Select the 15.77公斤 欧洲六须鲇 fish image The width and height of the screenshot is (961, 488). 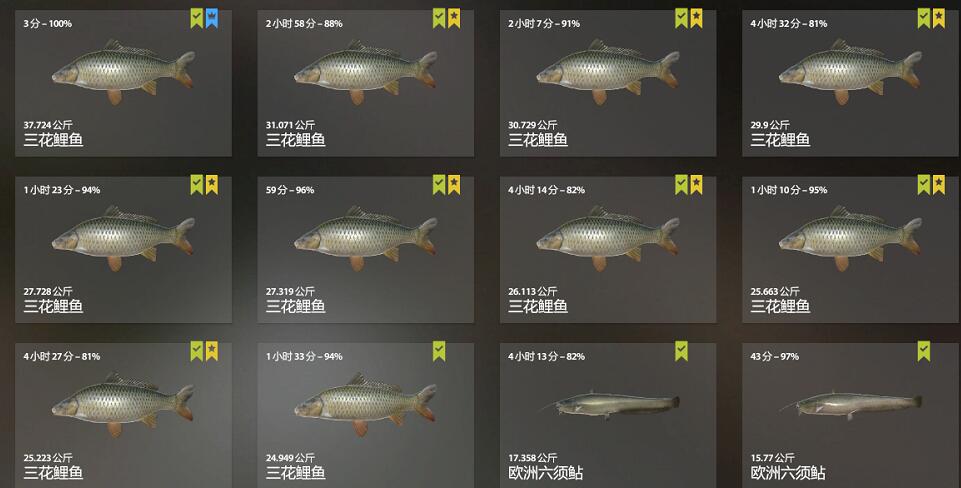click(x=852, y=404)
